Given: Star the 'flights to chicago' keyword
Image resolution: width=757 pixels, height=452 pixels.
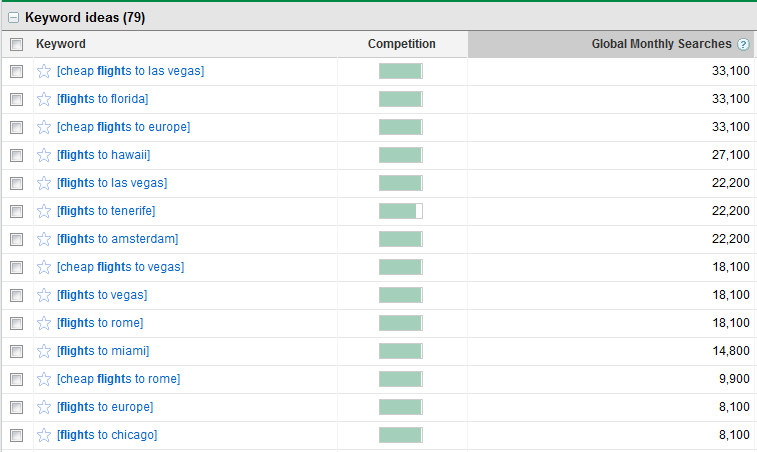Looking at the screenshot, I should 44,435.
